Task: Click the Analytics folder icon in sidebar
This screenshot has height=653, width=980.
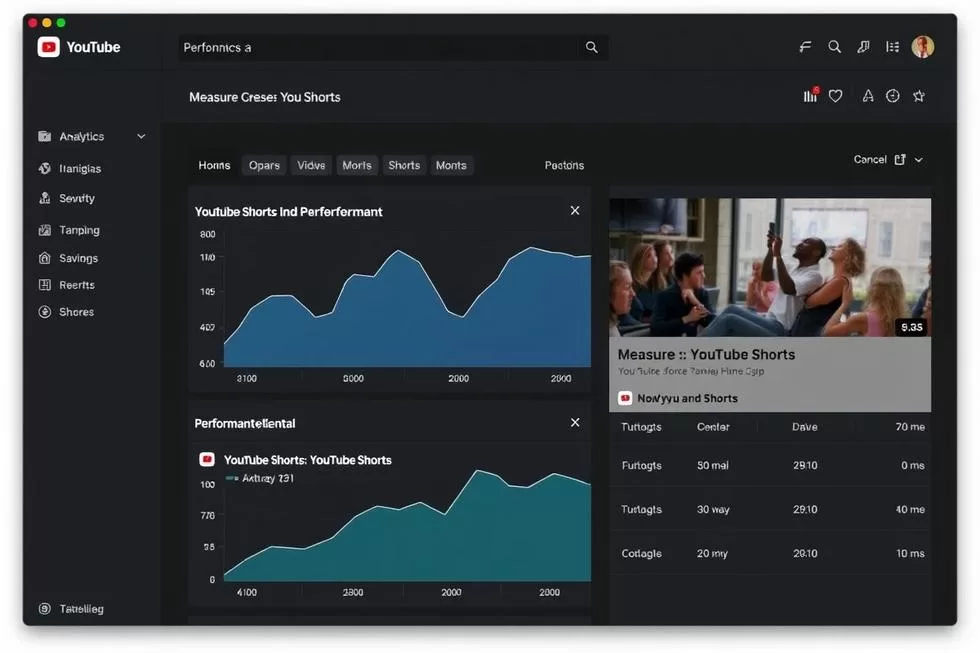Action: point(44,136)
